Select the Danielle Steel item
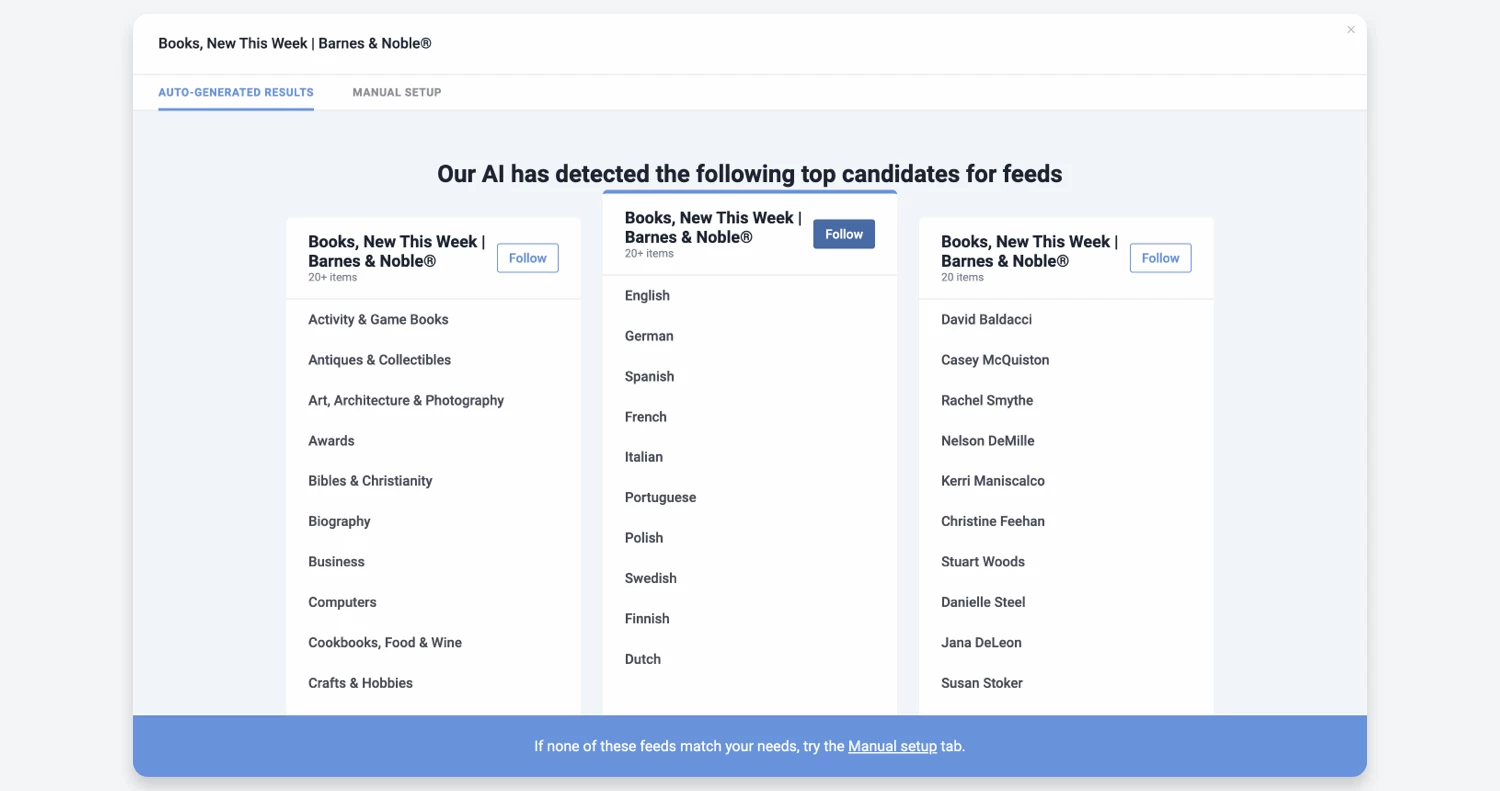The width and height of the screenshot is (1500, 791). click(983, 602)
